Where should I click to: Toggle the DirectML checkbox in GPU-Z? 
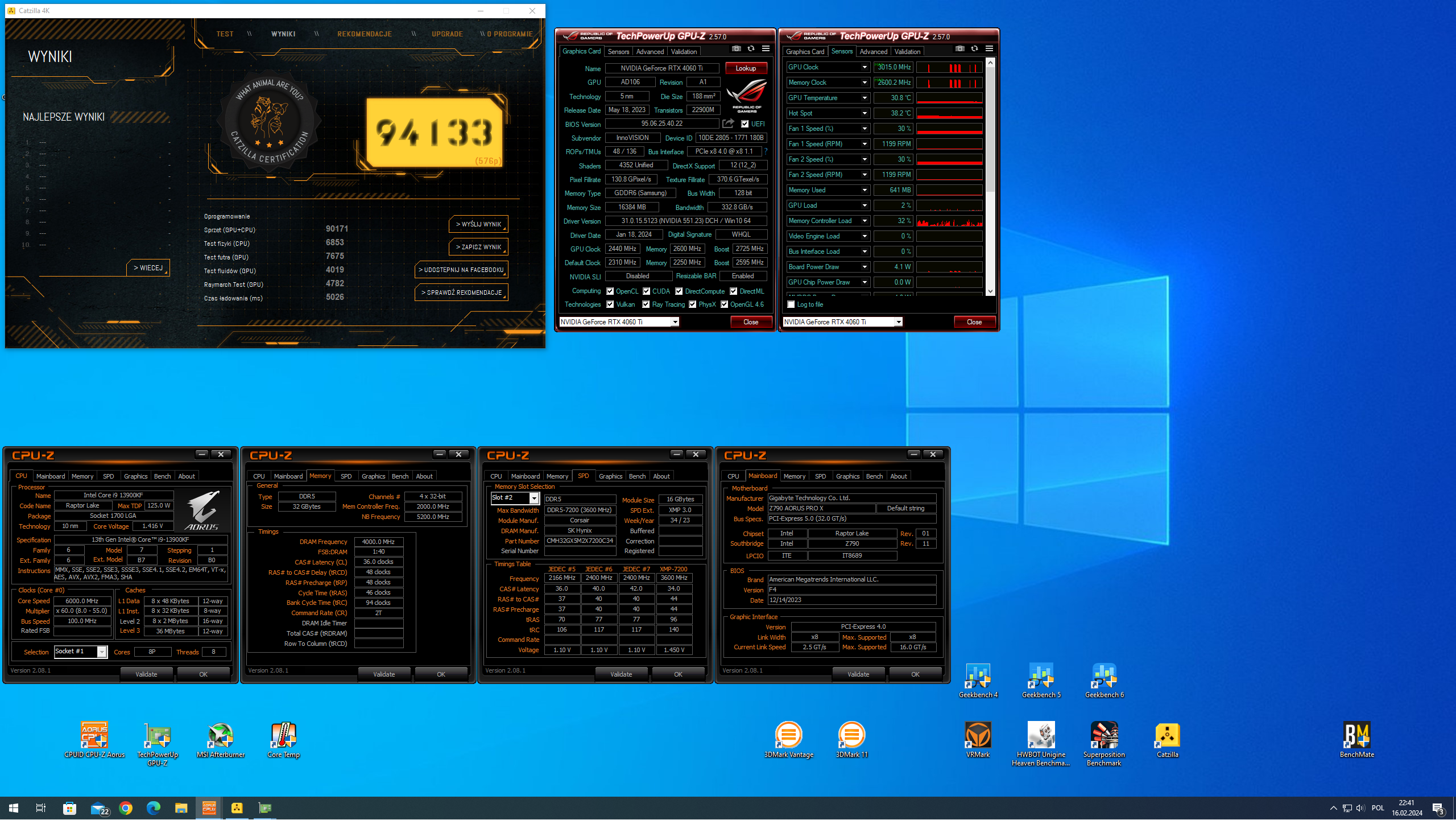tap(734, 291)
